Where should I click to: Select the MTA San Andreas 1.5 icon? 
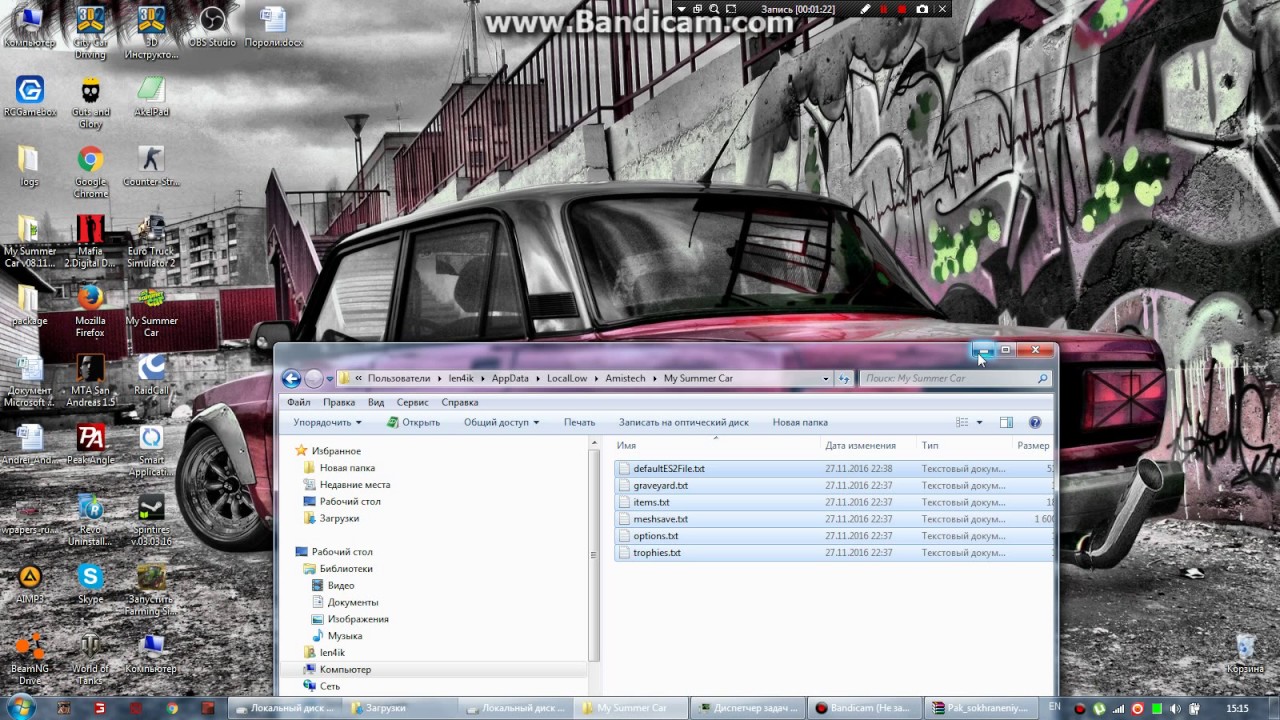(x=90, y=381)
